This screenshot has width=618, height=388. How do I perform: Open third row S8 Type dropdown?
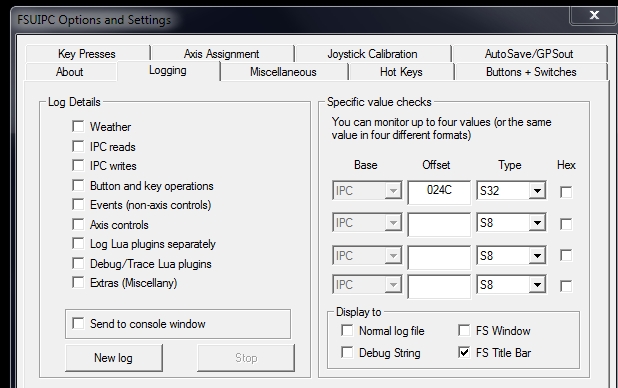[x=511, y=256]
